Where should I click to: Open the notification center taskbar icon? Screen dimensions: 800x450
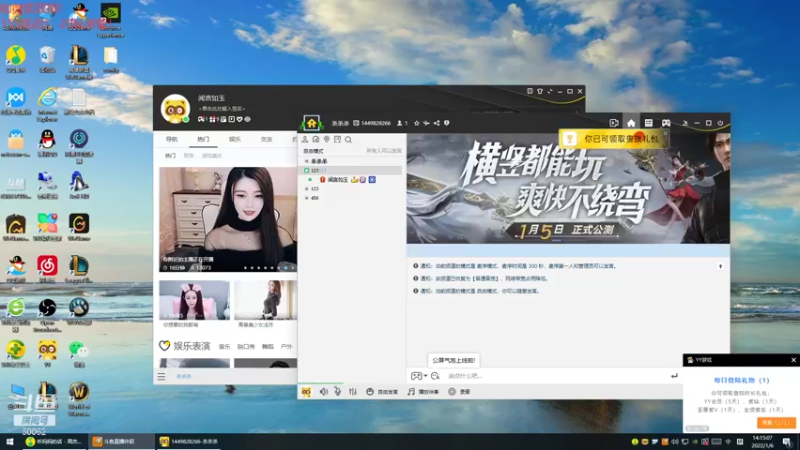pyautogui.click(x=787, y=442)
